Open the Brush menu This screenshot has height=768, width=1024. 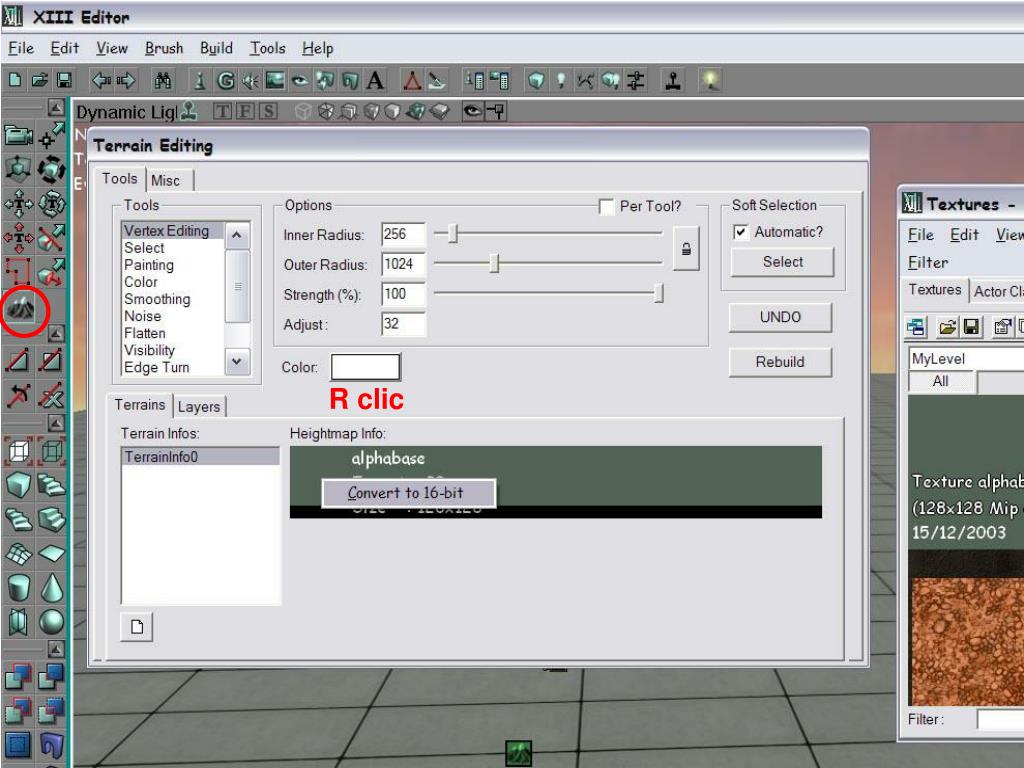[x=164, y=48]
